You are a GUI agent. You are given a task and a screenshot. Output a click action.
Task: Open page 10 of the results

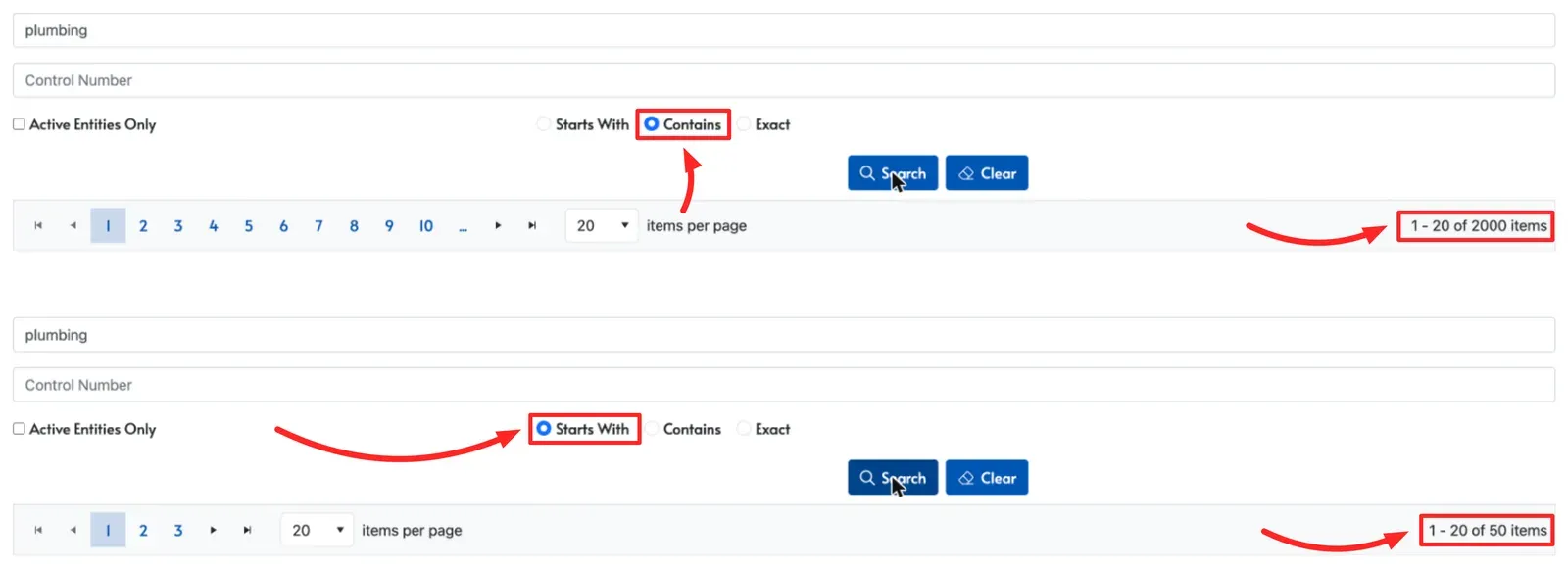426,226
